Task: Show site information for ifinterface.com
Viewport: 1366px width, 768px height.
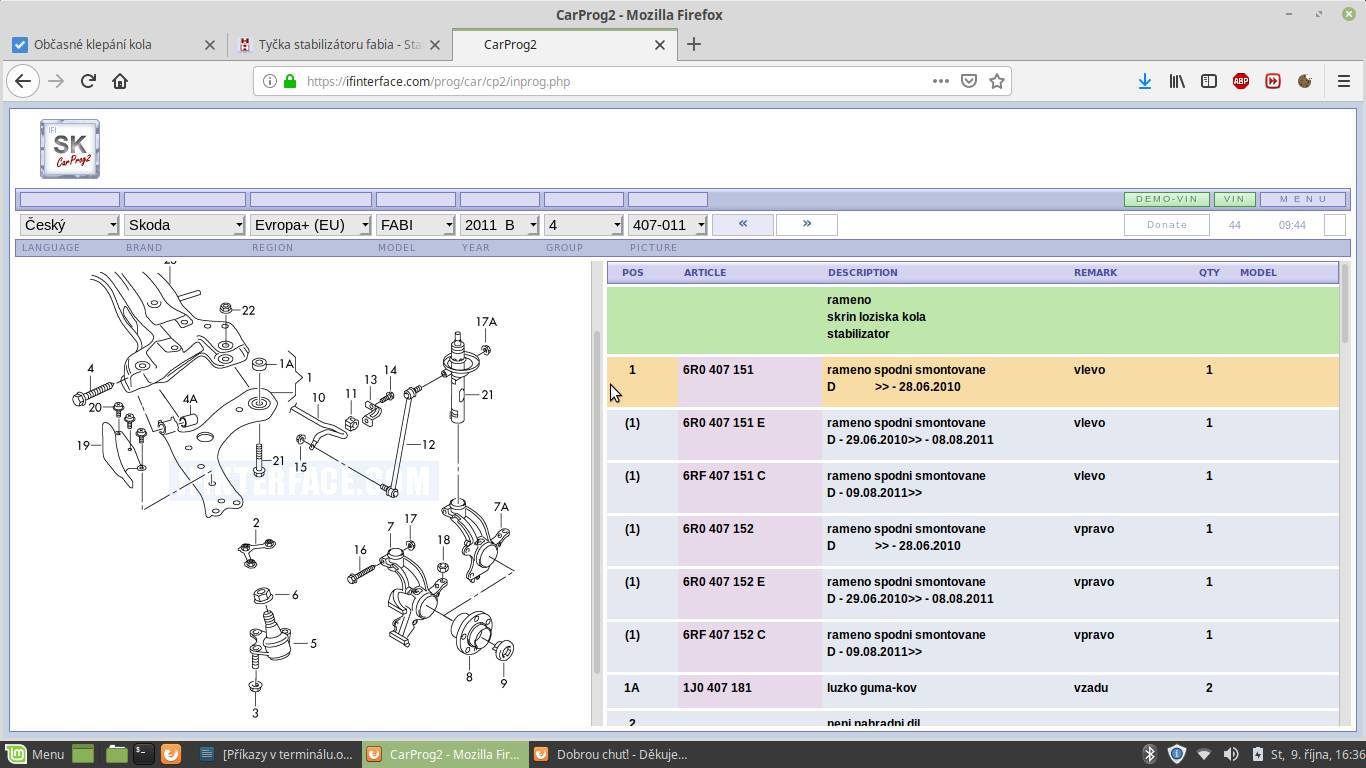Action: point(270,81)
